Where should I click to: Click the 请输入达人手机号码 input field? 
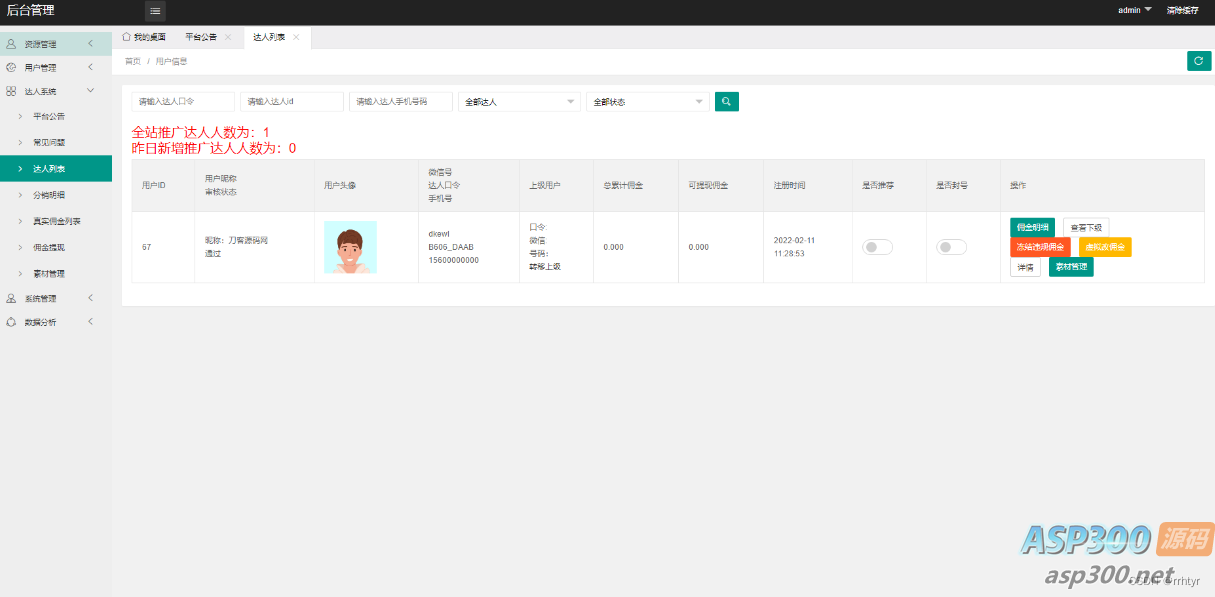click(400, 102)
